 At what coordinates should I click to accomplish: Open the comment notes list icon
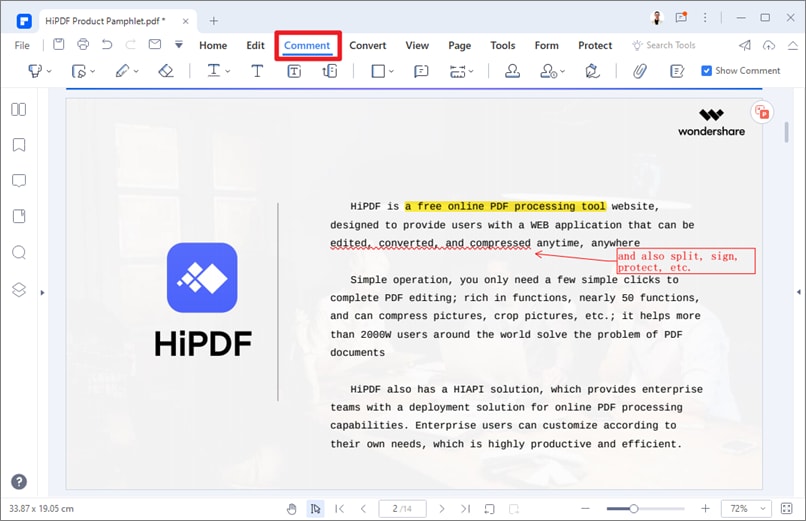(677, 71)
